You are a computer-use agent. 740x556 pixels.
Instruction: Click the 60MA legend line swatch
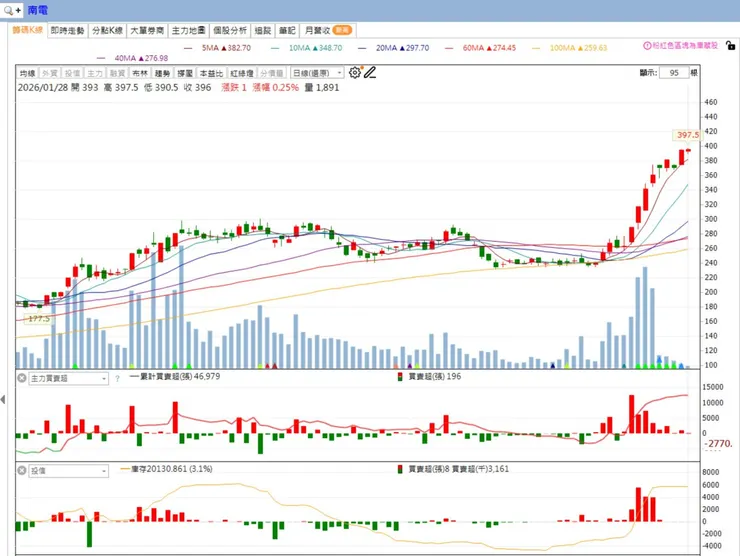point(449,48)
